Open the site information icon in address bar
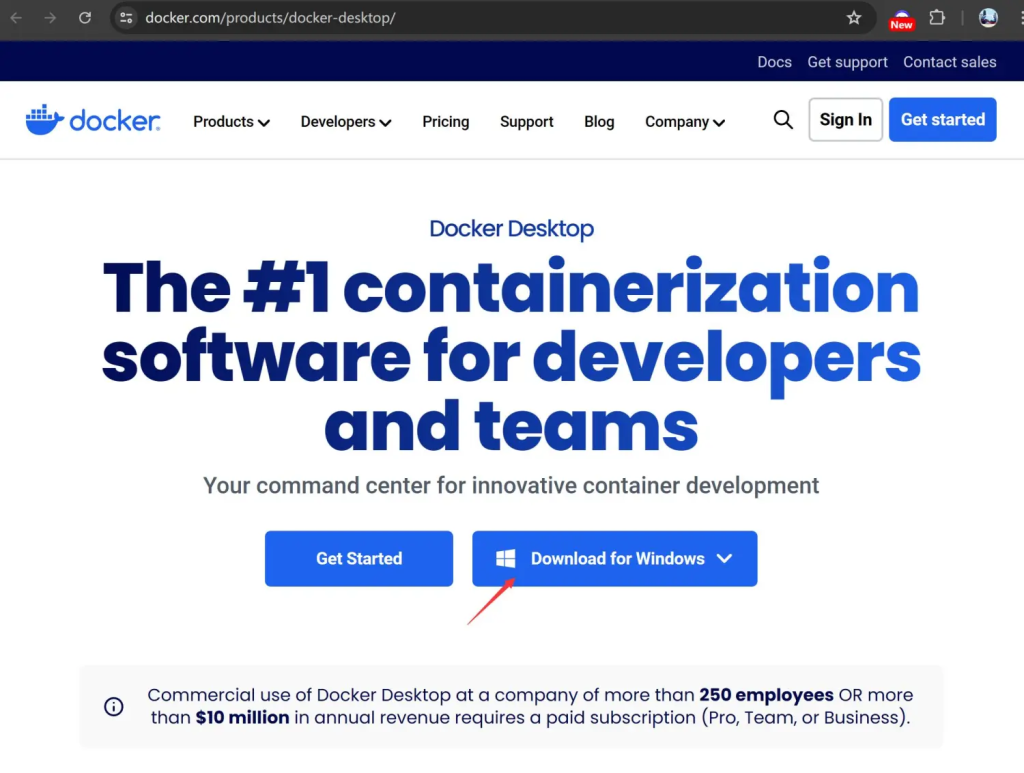The image size is (1024, 773). 126,18
